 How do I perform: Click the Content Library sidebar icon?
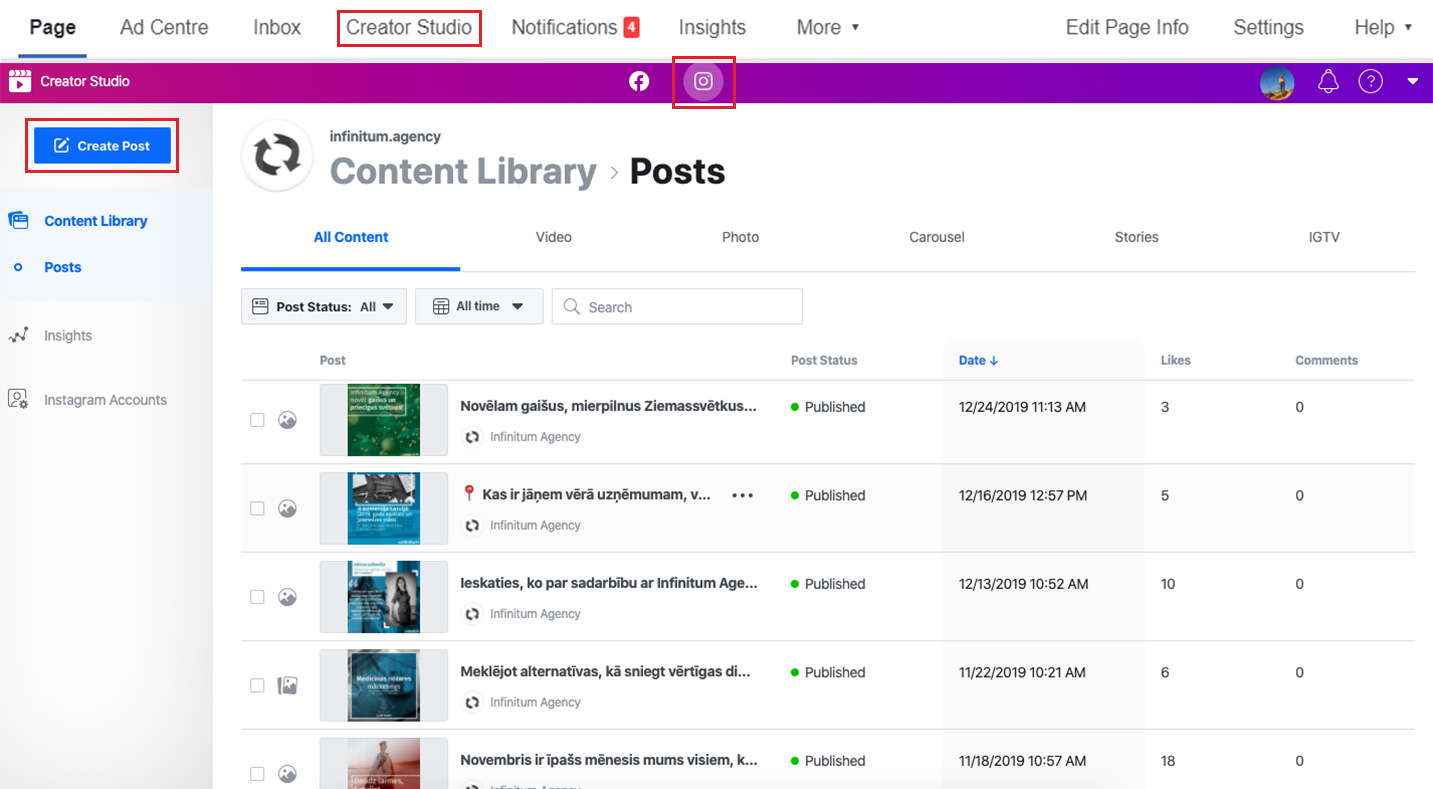click(18, 220)
